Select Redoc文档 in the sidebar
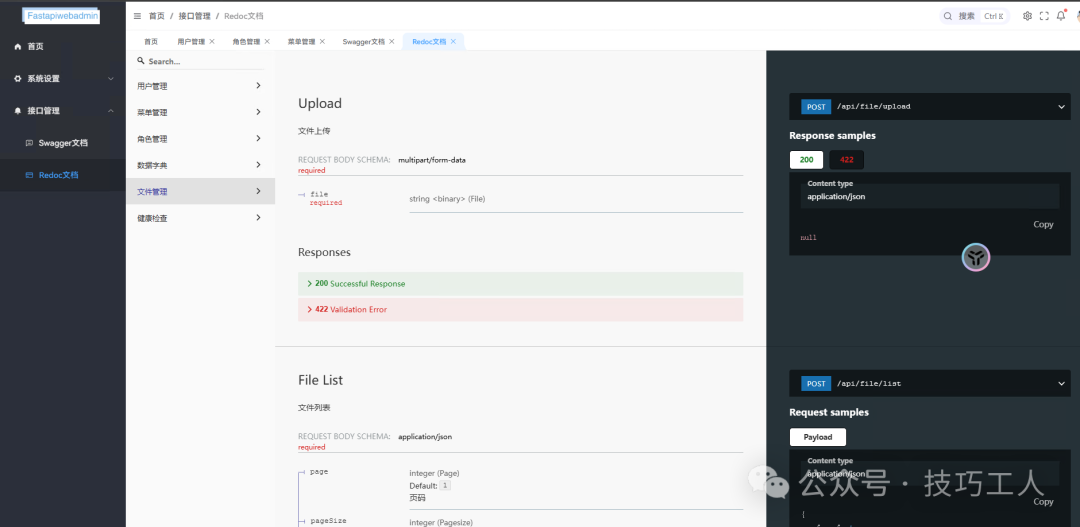This screenshot has width=1080, height=527. click(63, 175)
